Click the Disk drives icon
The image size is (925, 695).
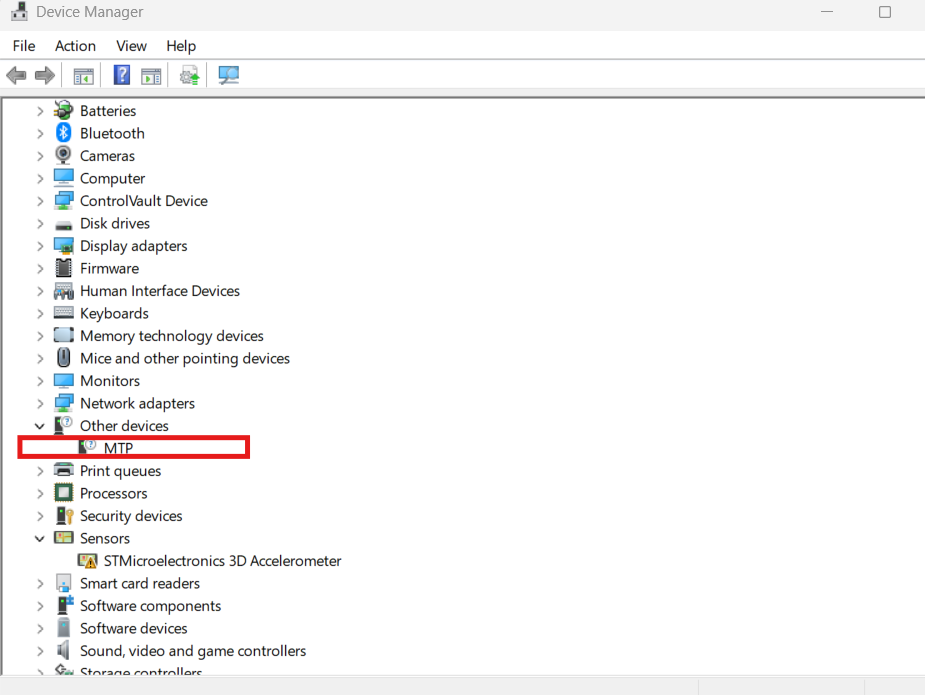[63, 225]
